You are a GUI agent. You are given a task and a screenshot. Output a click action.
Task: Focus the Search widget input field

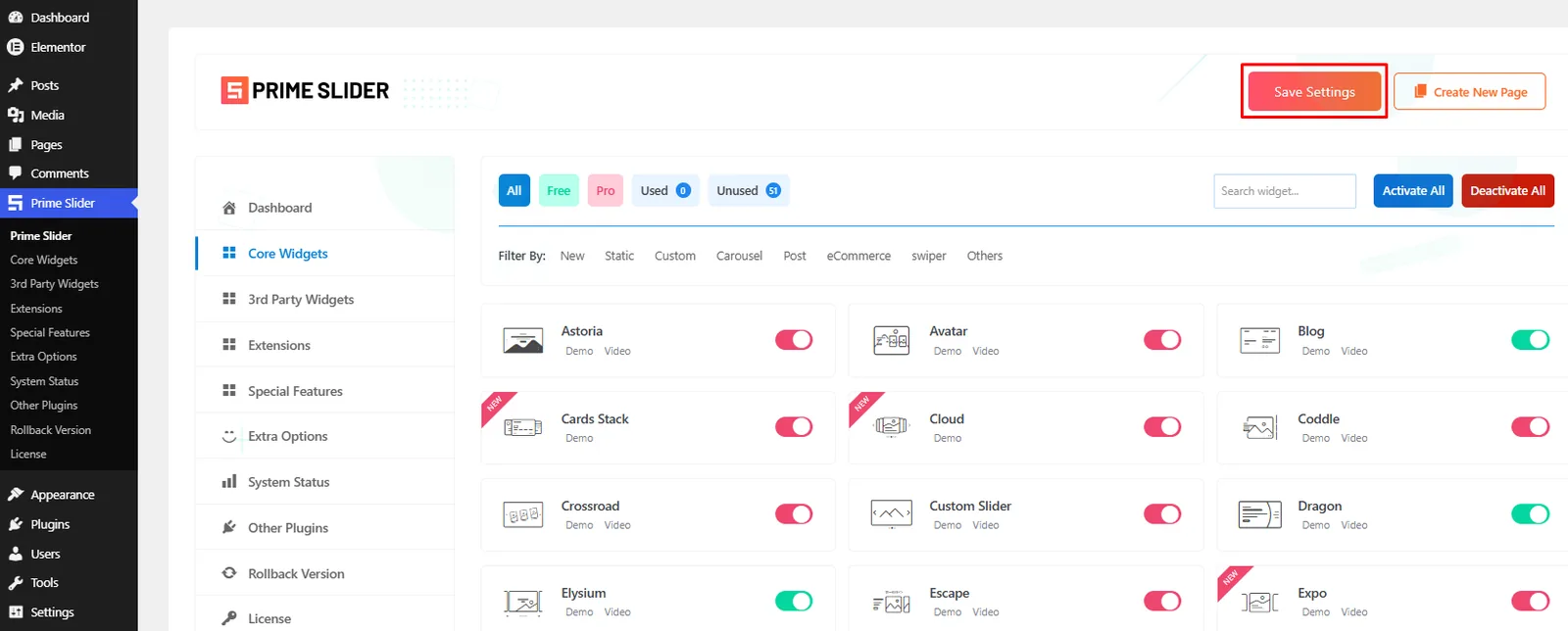pos(1285,191)
